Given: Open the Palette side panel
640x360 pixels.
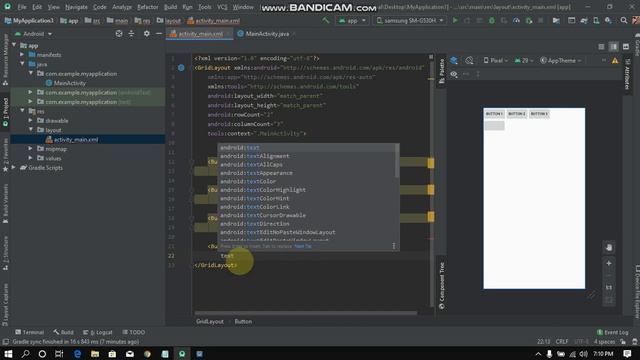Looking at the screenshot, I should click(x=442, y=71).
